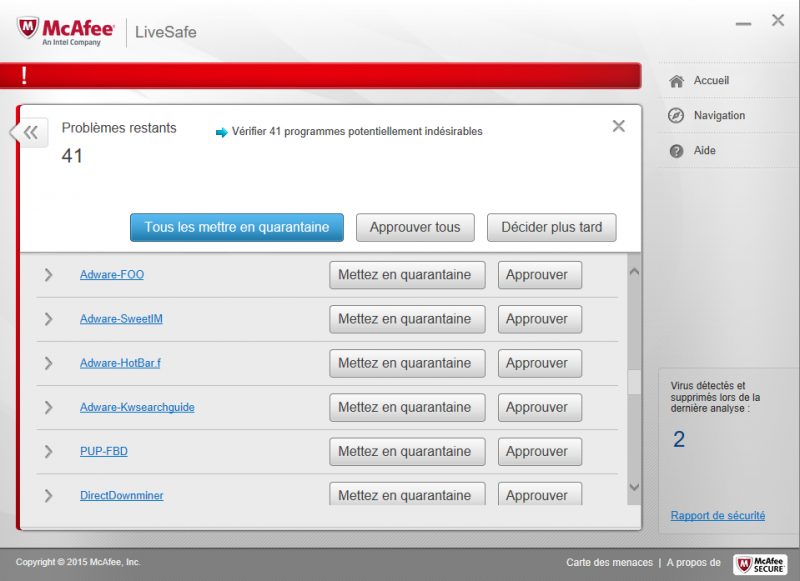Expand the Adware-Kwsearchguide row chevron

coord(48,408)
